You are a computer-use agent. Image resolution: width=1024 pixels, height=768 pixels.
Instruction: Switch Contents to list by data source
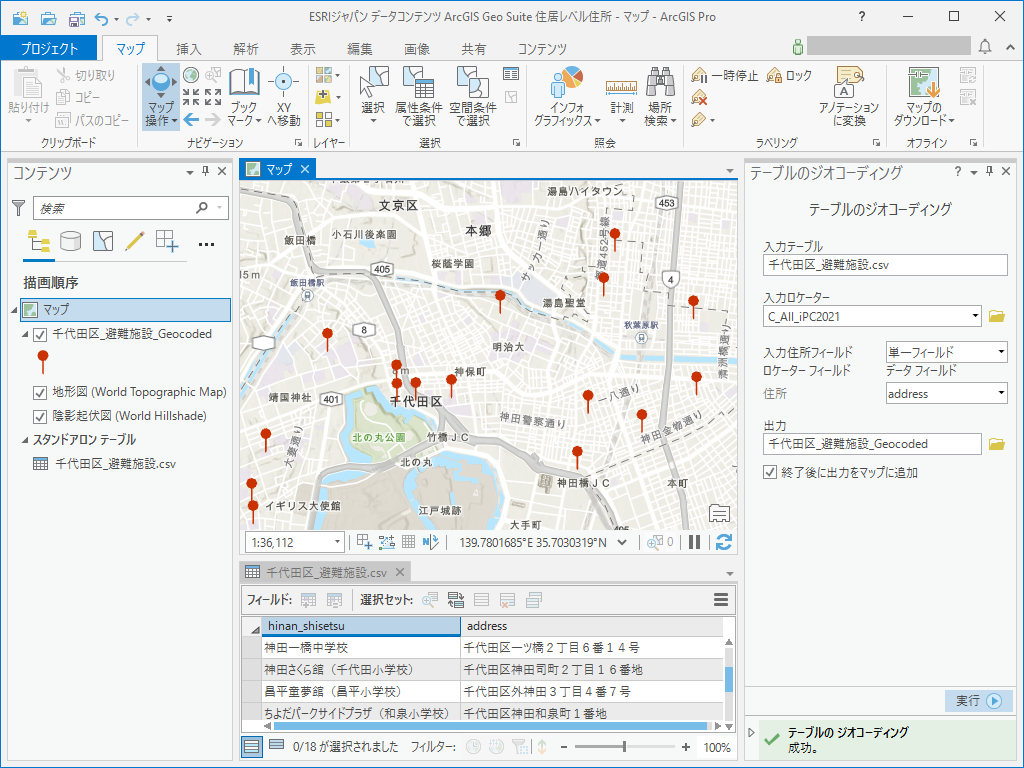click(x=71, y=242)
